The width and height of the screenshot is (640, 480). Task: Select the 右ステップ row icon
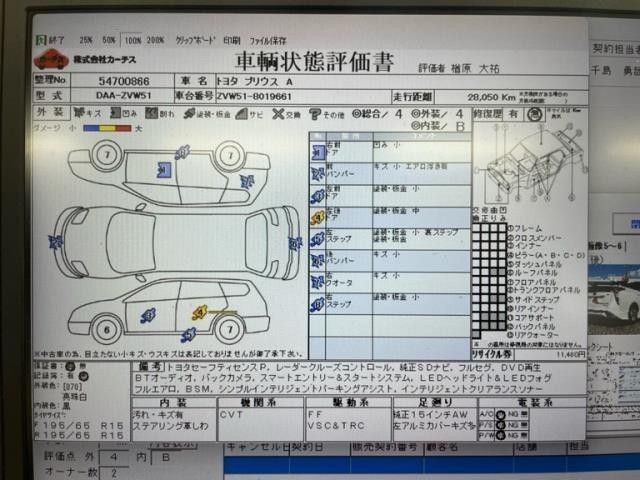click(318, 304)
